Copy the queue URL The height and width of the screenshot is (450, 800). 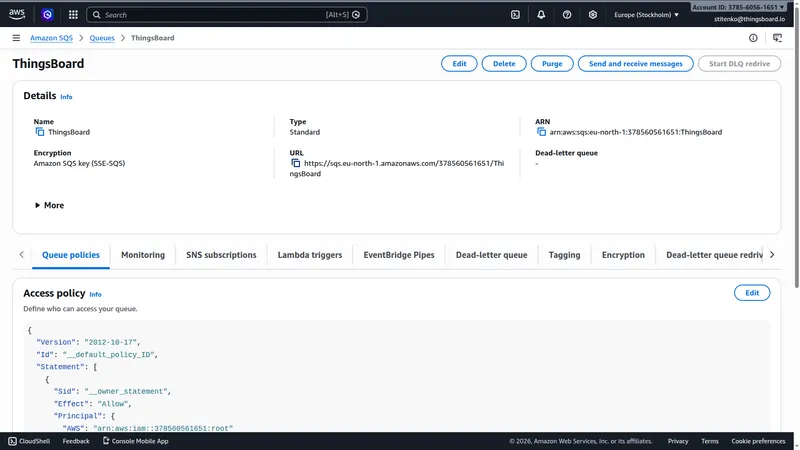[295, 163]
